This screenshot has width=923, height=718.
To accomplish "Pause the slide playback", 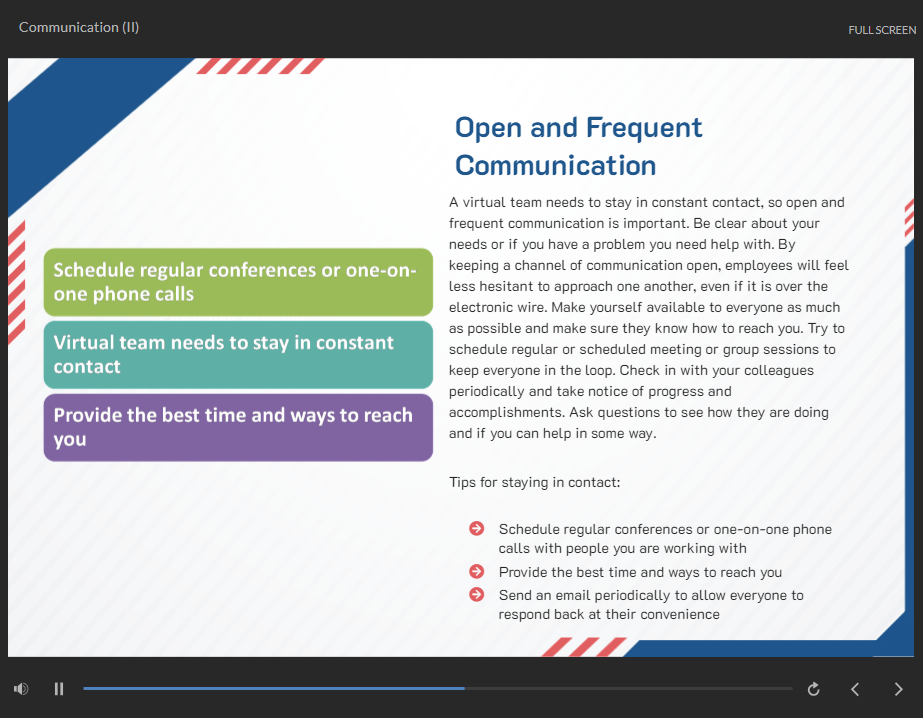I will [x=59, y=688].
